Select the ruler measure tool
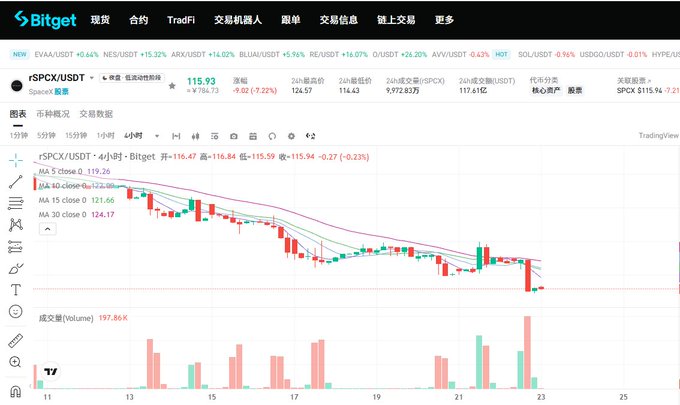This screenshot has width=680, height=405. point(16,341)
